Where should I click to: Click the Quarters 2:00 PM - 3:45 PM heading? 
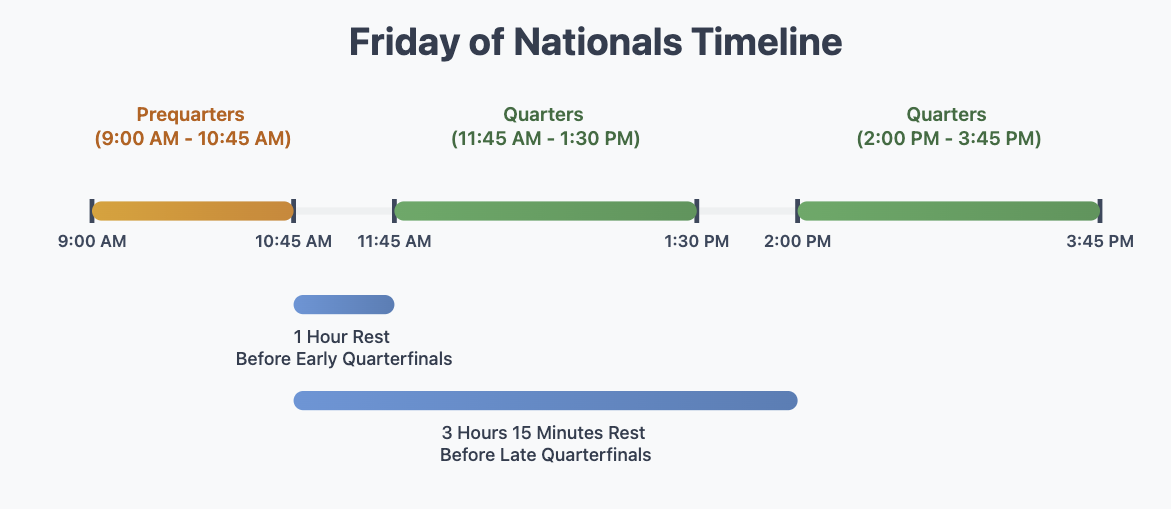[947, 127]
